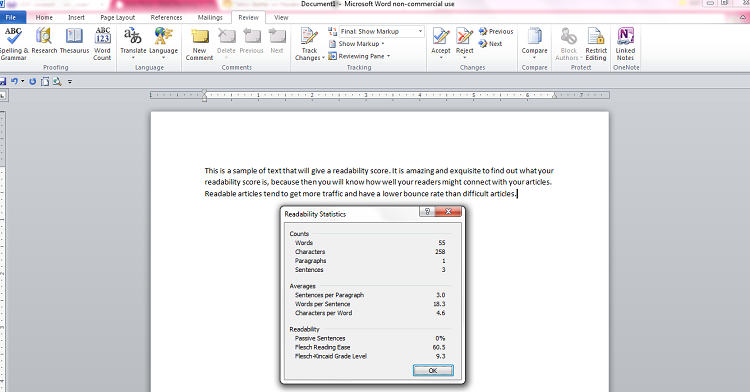750x392 pixels.
Task: Click OK in Readability Statistics dialog
Action: pos(433,370)
